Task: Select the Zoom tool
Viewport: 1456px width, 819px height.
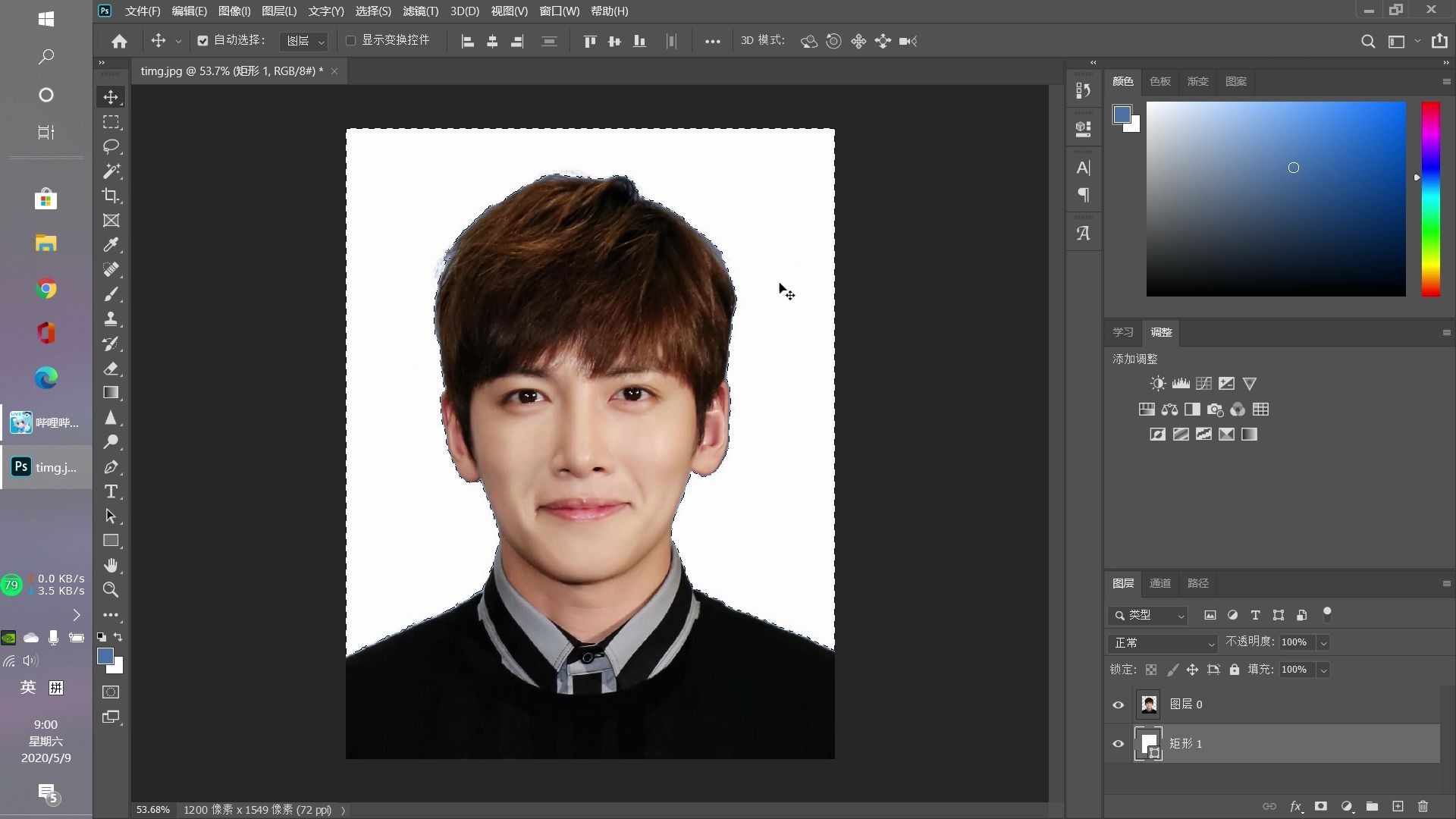Action: click(x=111, y=590)
